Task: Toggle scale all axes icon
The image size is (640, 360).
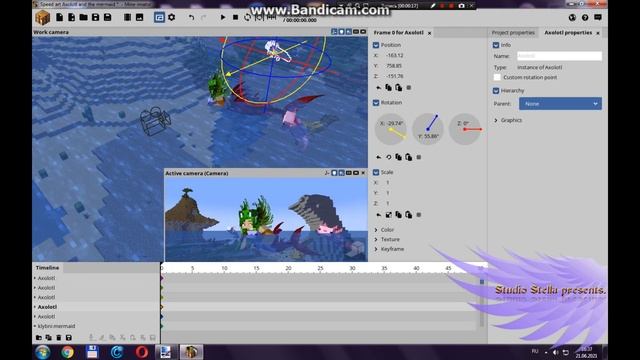Action: click(x=388, y=215)
